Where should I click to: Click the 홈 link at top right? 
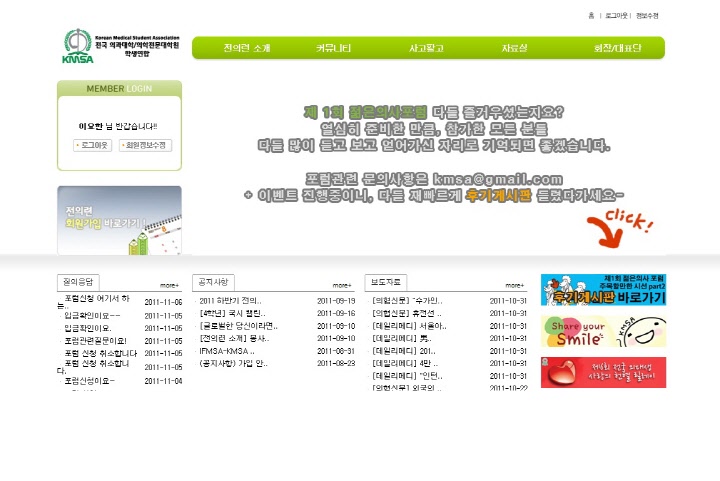pos(591,16)
